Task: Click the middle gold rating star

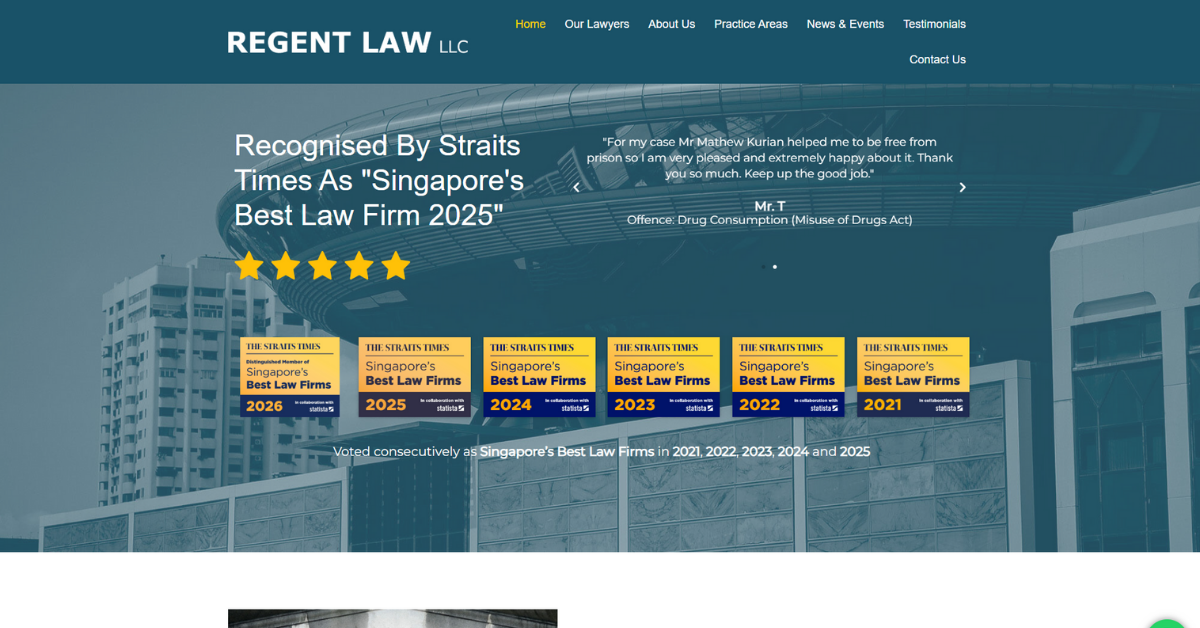Action: (322, 265)
